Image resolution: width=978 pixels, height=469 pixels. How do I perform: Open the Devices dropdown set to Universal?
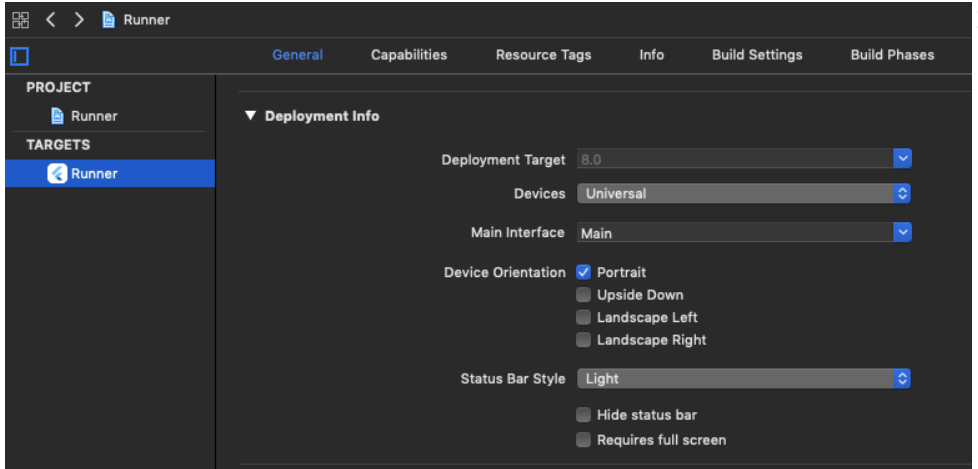tap(744, 194)
